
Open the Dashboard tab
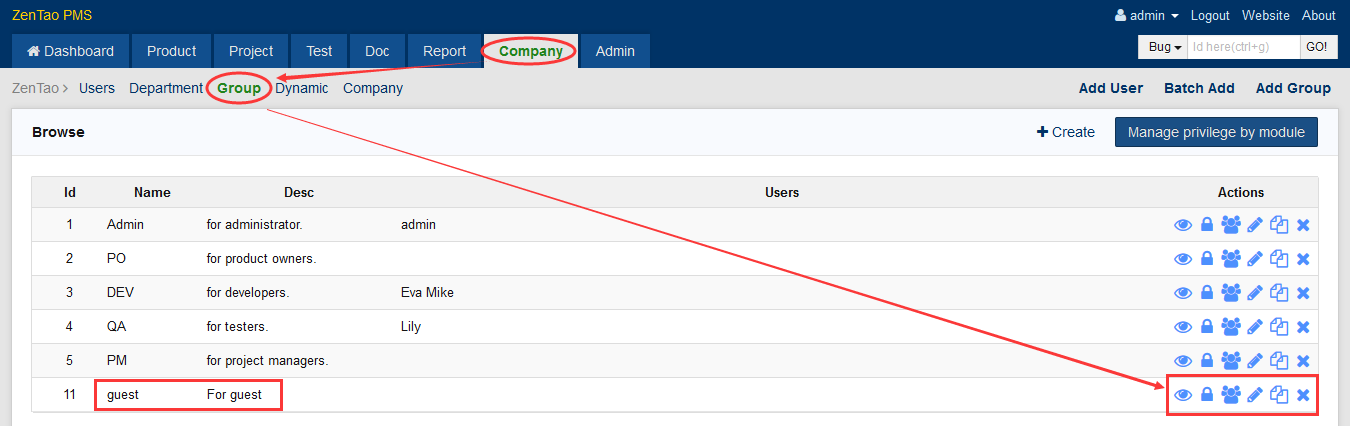(70, 51)
